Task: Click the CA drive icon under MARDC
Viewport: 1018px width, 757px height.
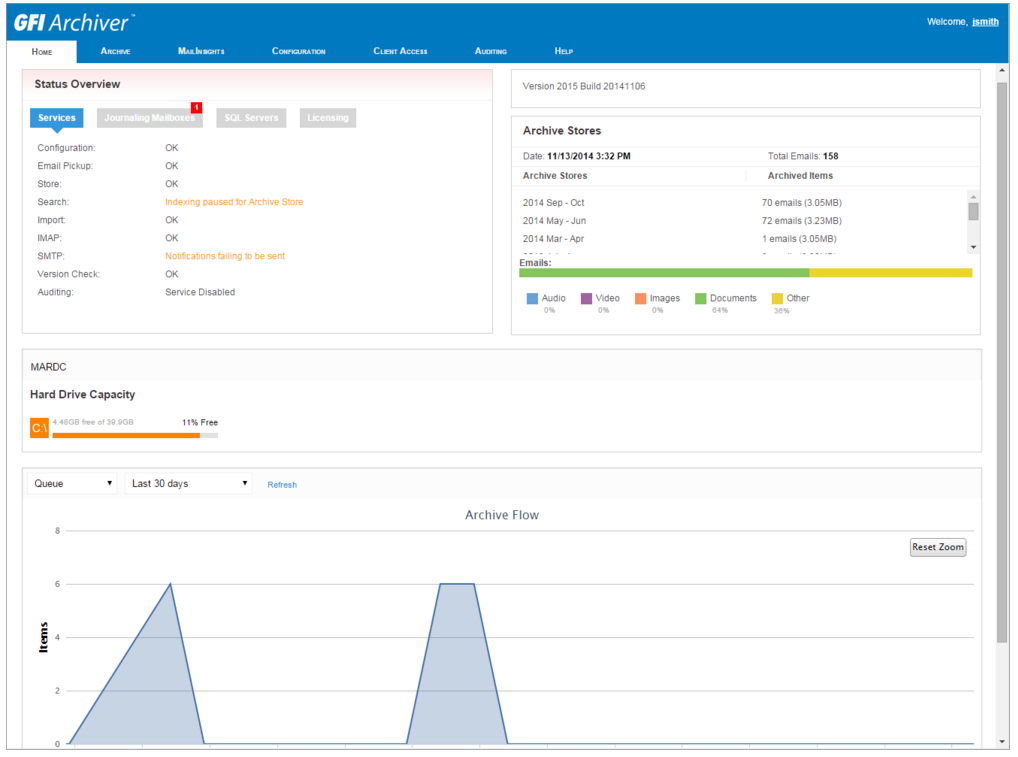Action: coord(39,427)
